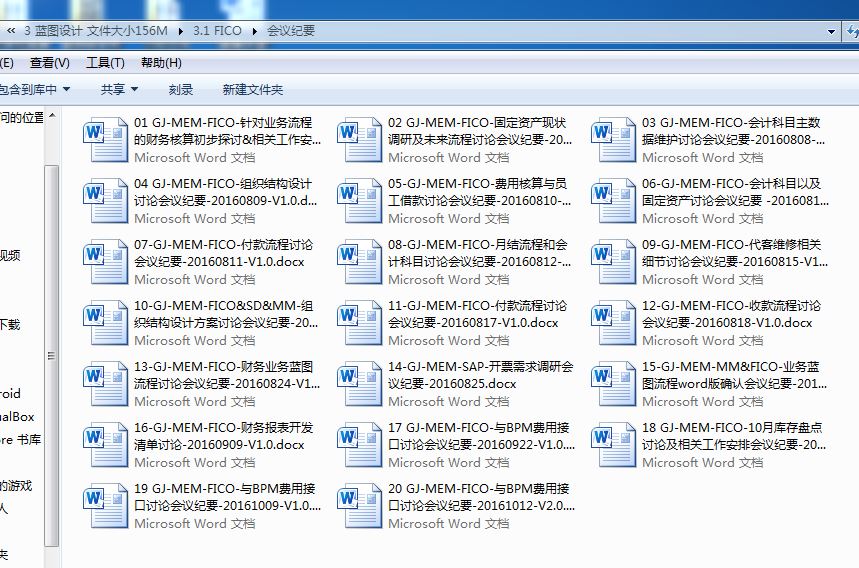Select file name 口讨论会议纪要-20161009-V1.0....
Screen dimensions: 859x568
(227, 506)
